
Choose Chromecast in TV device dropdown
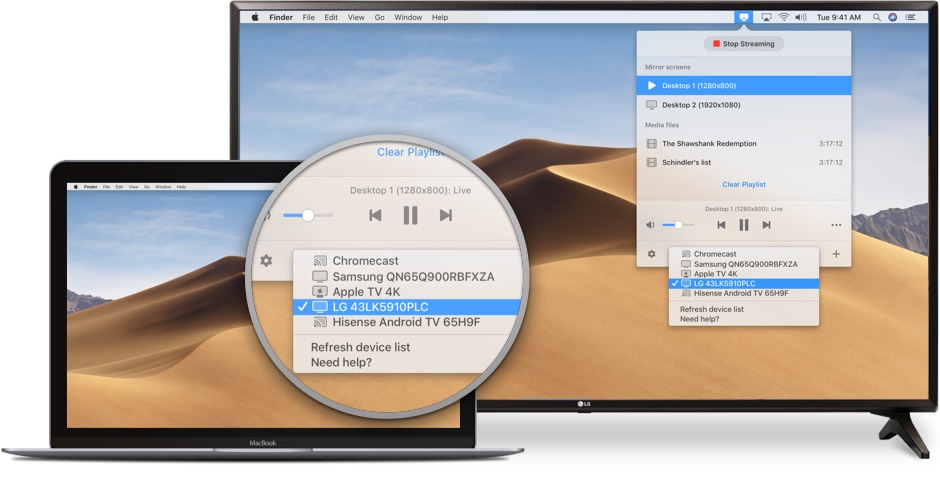click(743, 254)
